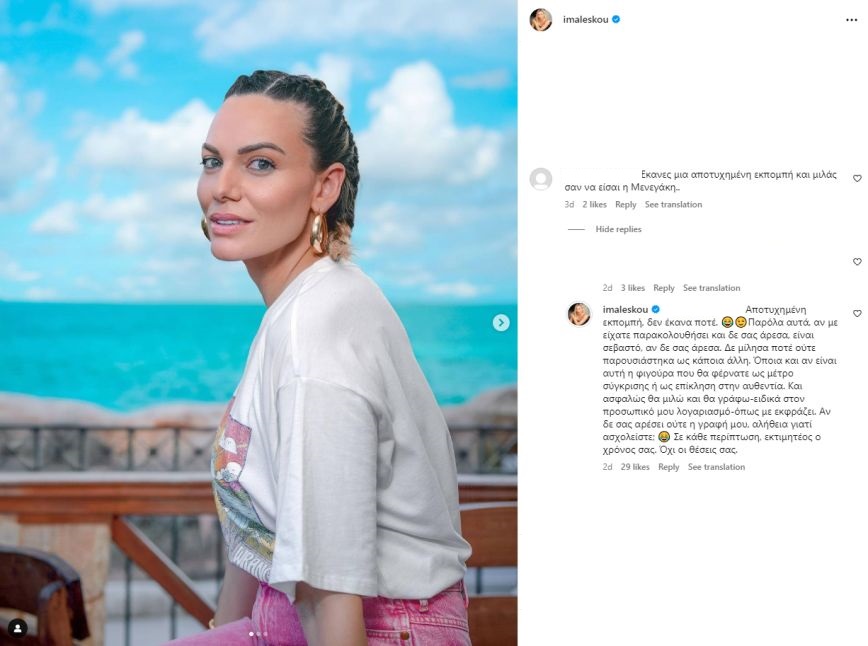Open the imaleskou username in the post header
The image size is (868, 646).
(x=586, y=19)
